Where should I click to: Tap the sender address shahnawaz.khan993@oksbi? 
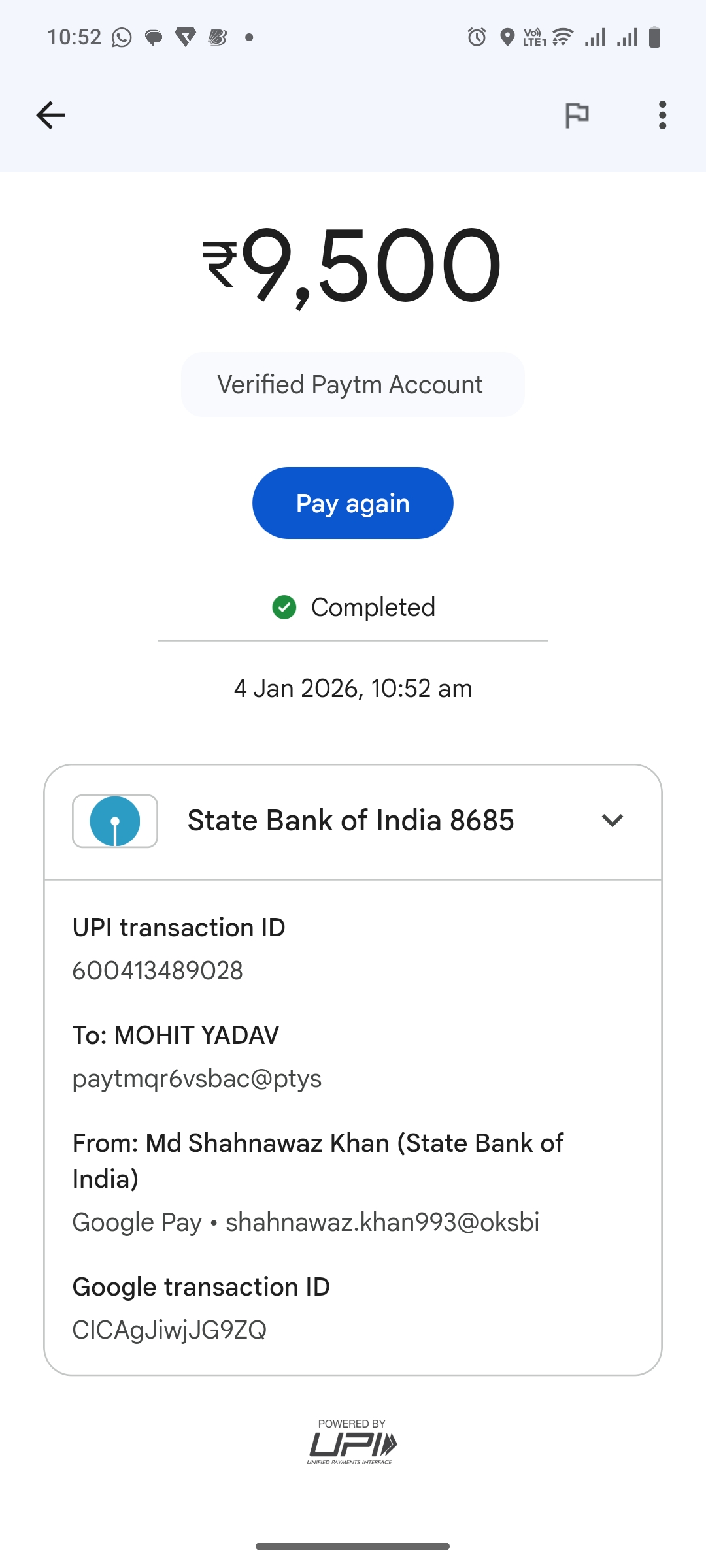pos(382,1222)
